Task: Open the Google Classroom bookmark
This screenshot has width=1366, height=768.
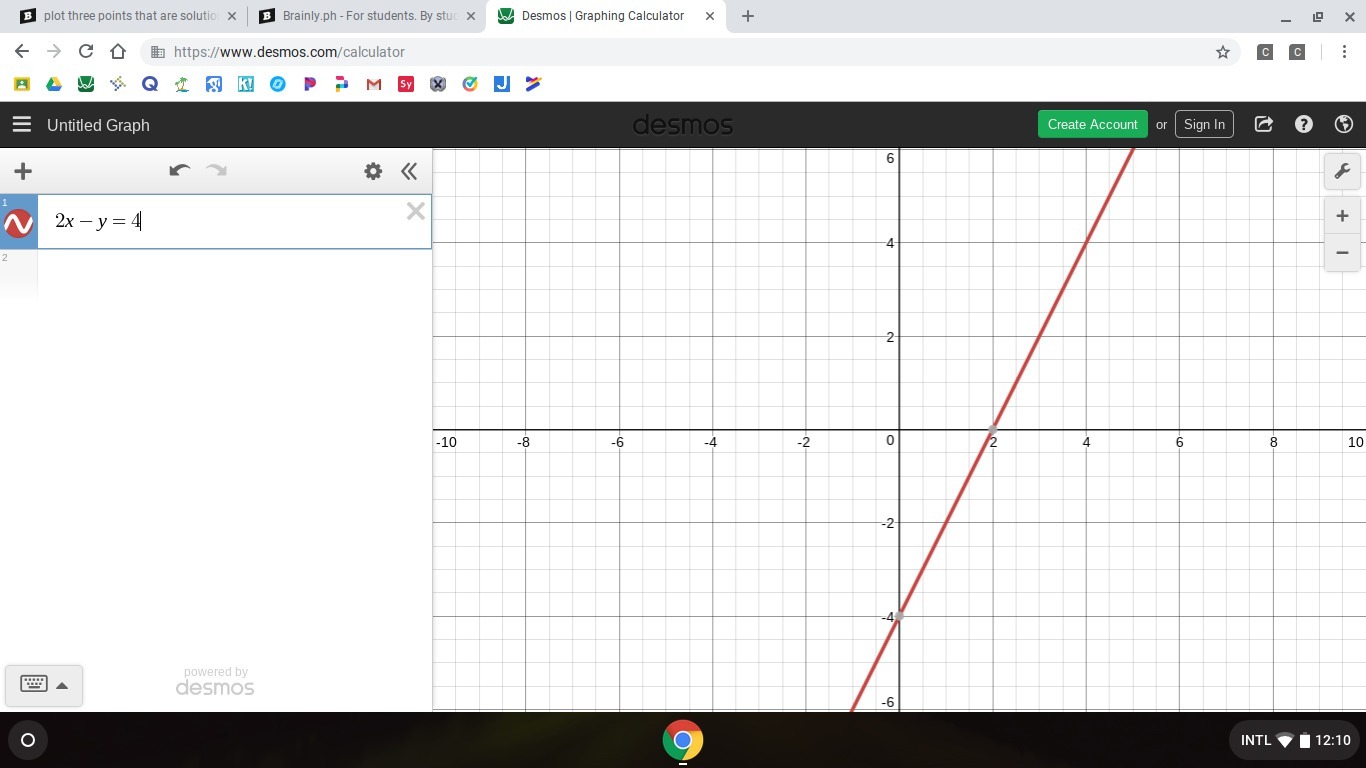Action: pyautogui.click(x=22, y=84)
